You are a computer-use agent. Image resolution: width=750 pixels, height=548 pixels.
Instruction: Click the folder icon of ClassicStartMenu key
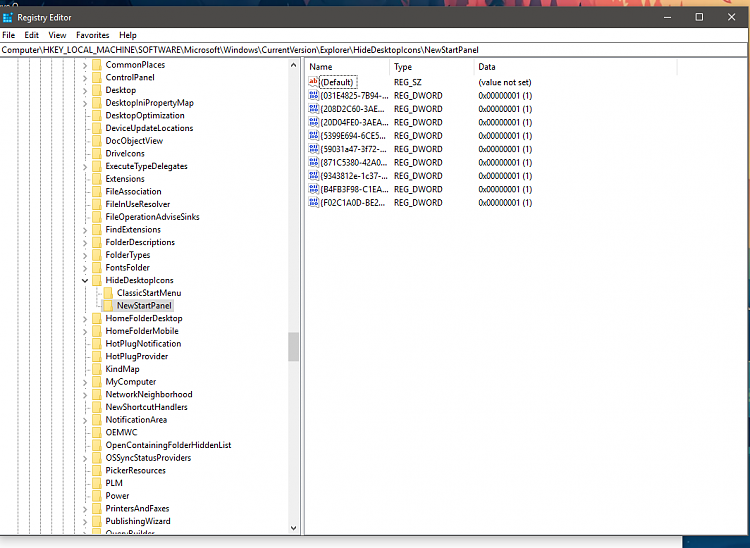click(x=108, y=293)
